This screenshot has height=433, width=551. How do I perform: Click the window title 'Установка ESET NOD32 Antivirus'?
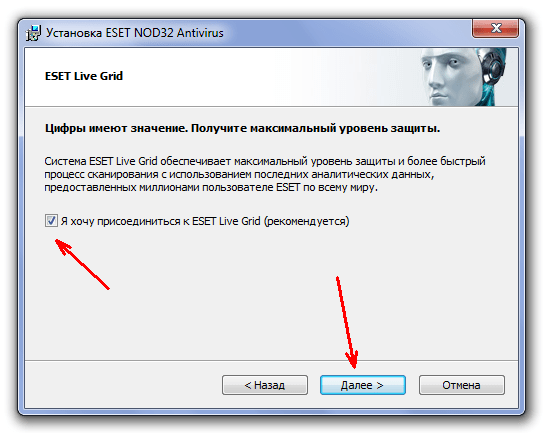tap(135, 33)
